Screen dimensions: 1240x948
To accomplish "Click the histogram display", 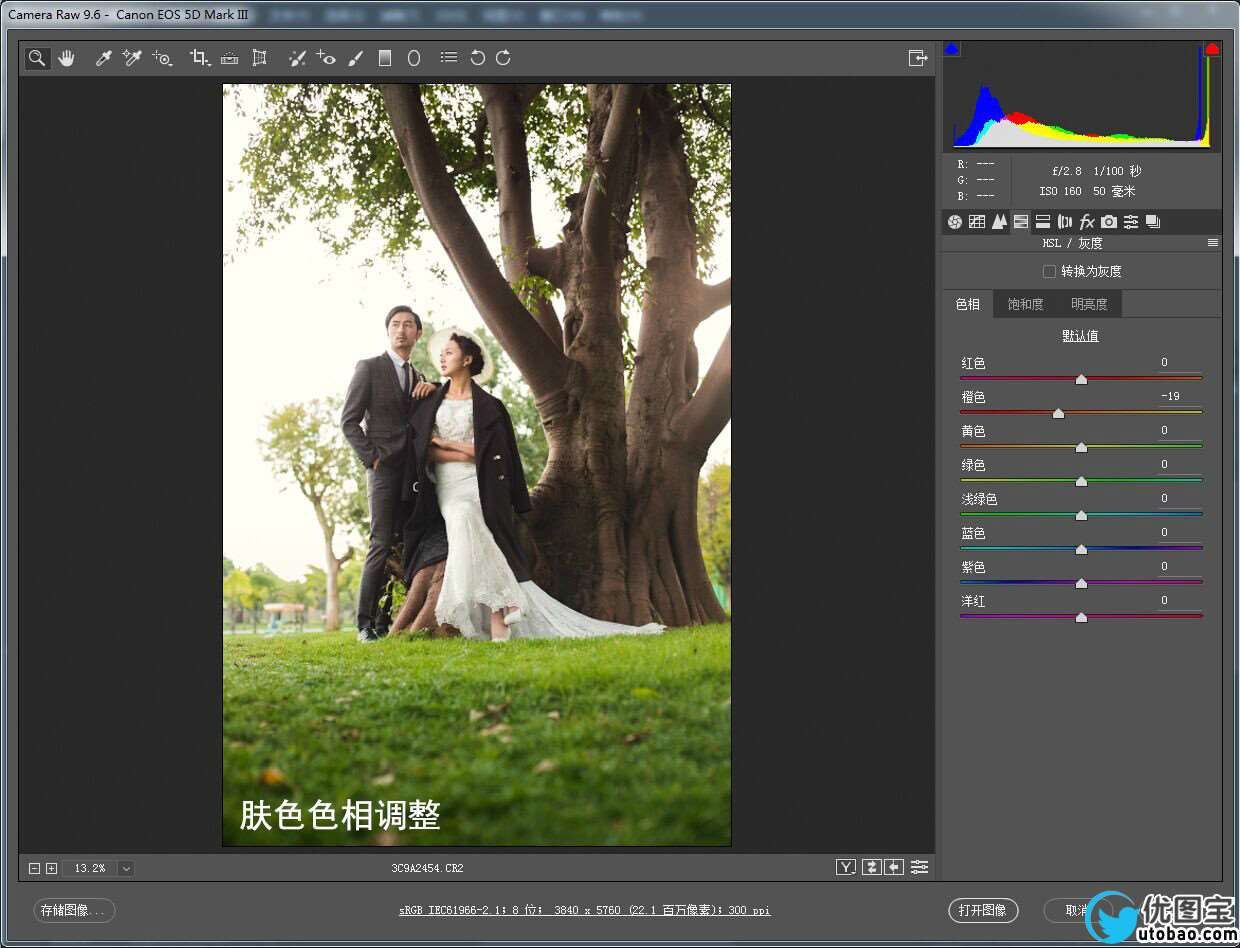I will click(1082, 96).
